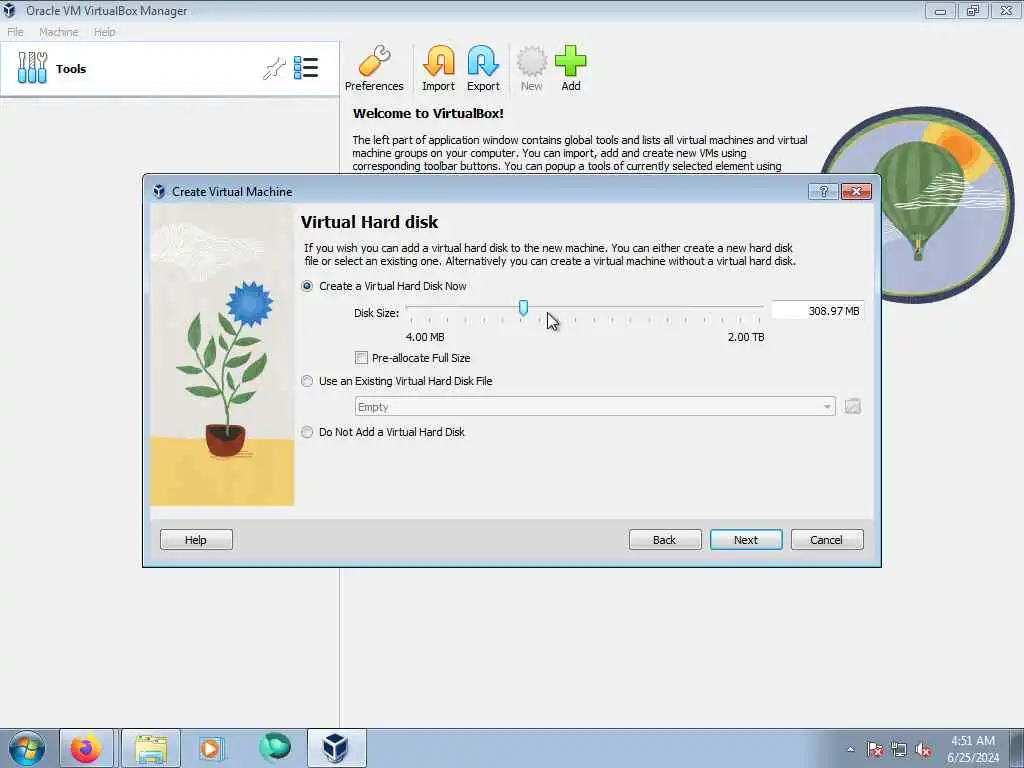Open the Windows Start menu orb

pos(27,748)
